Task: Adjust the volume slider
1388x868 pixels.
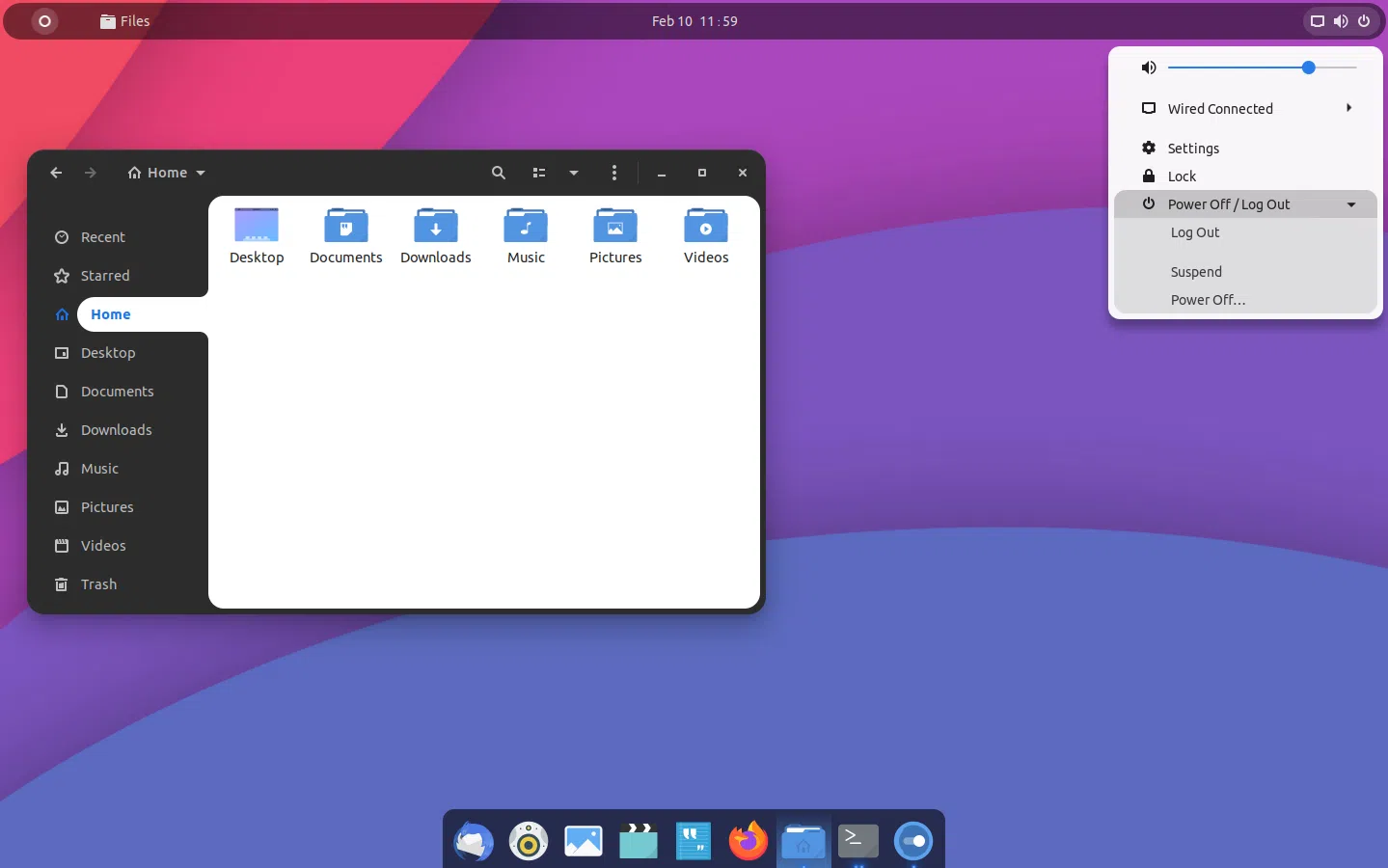Action: click(1308, 68)
